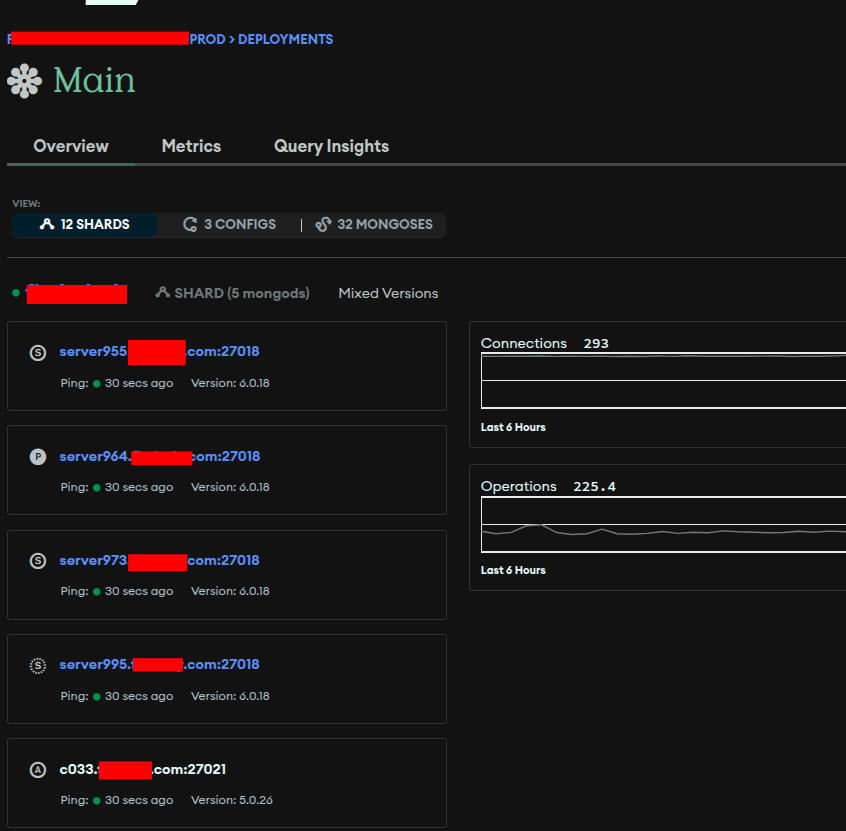Click the Connections value 293

click(596, 344)
